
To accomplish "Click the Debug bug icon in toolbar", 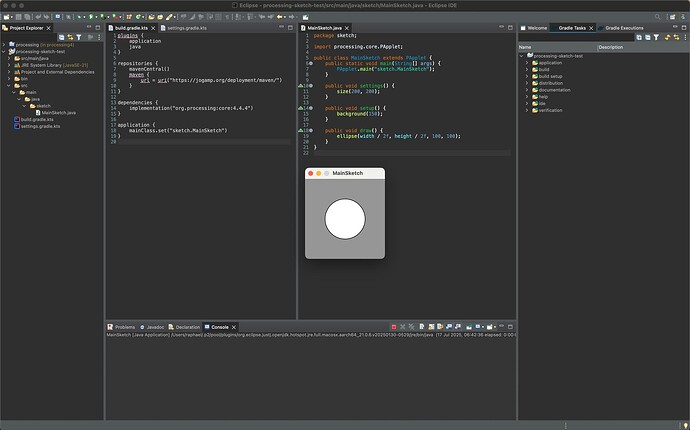I will (x=79, y=17).
